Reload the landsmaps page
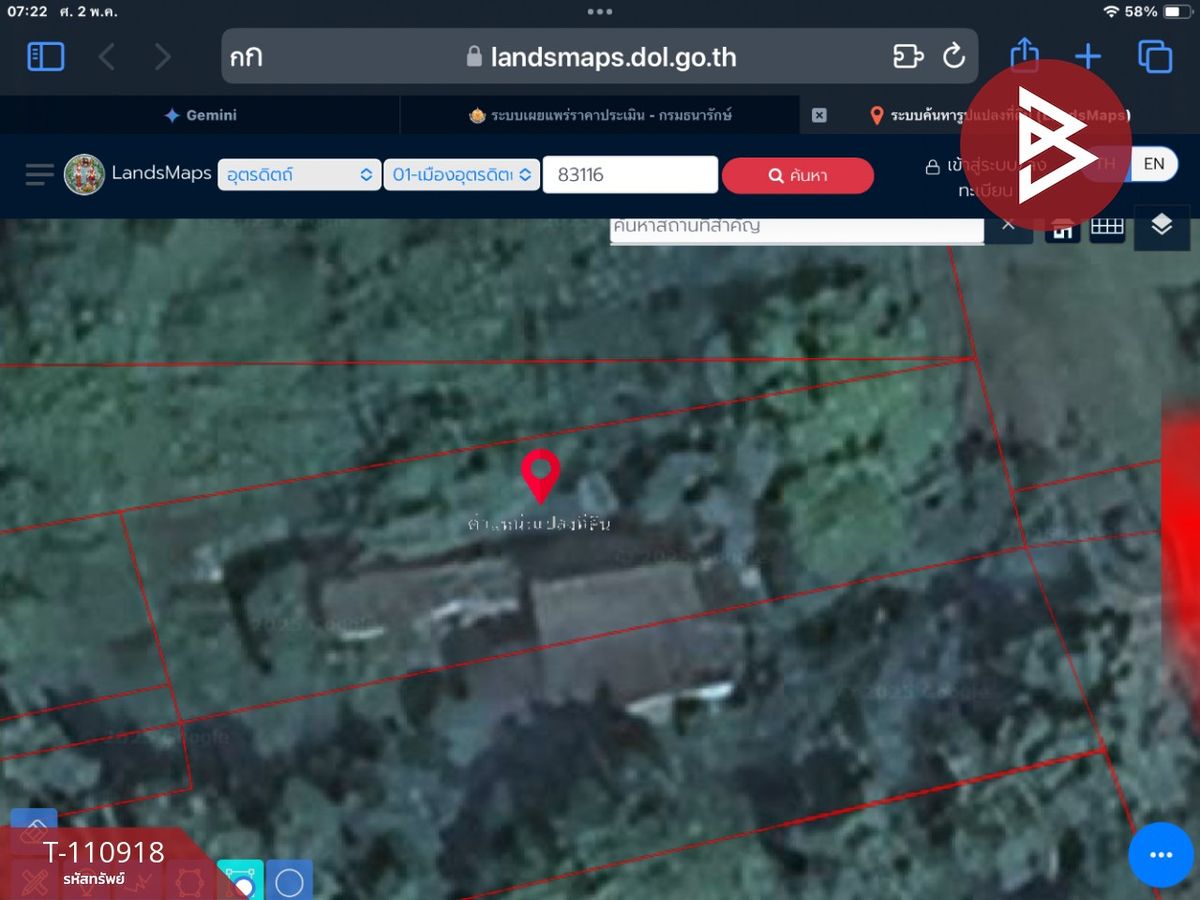 point(954,56)
